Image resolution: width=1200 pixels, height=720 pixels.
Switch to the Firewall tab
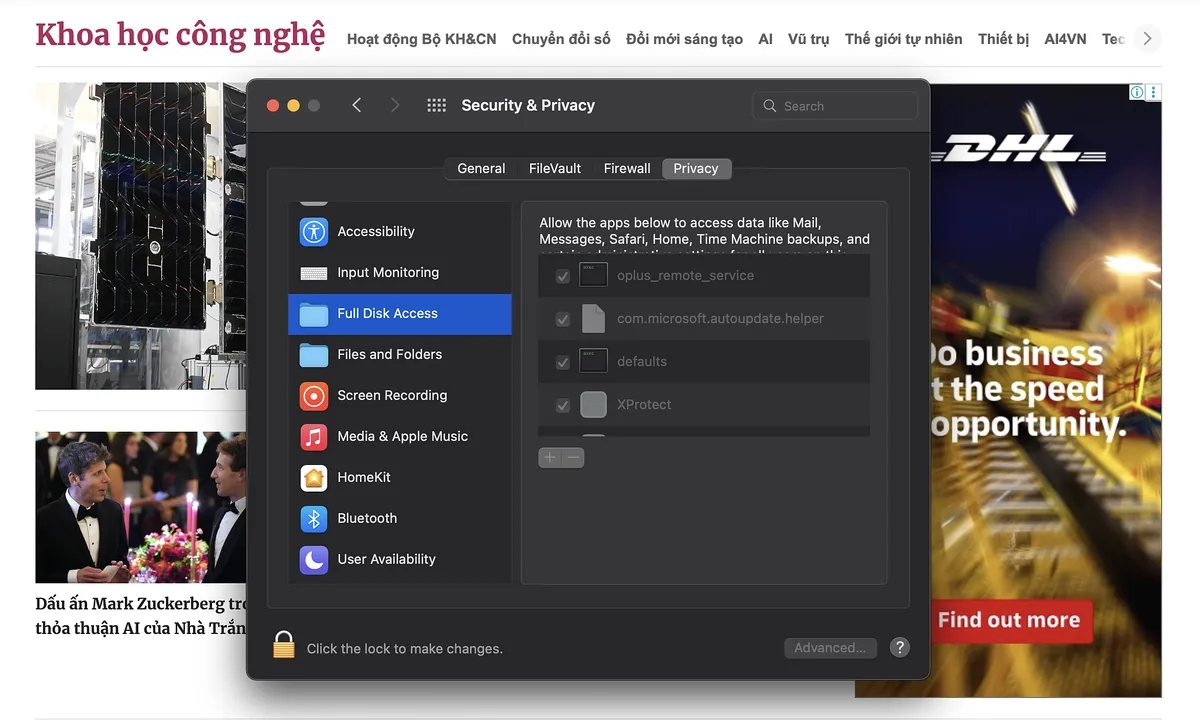(x=627, y=169)
